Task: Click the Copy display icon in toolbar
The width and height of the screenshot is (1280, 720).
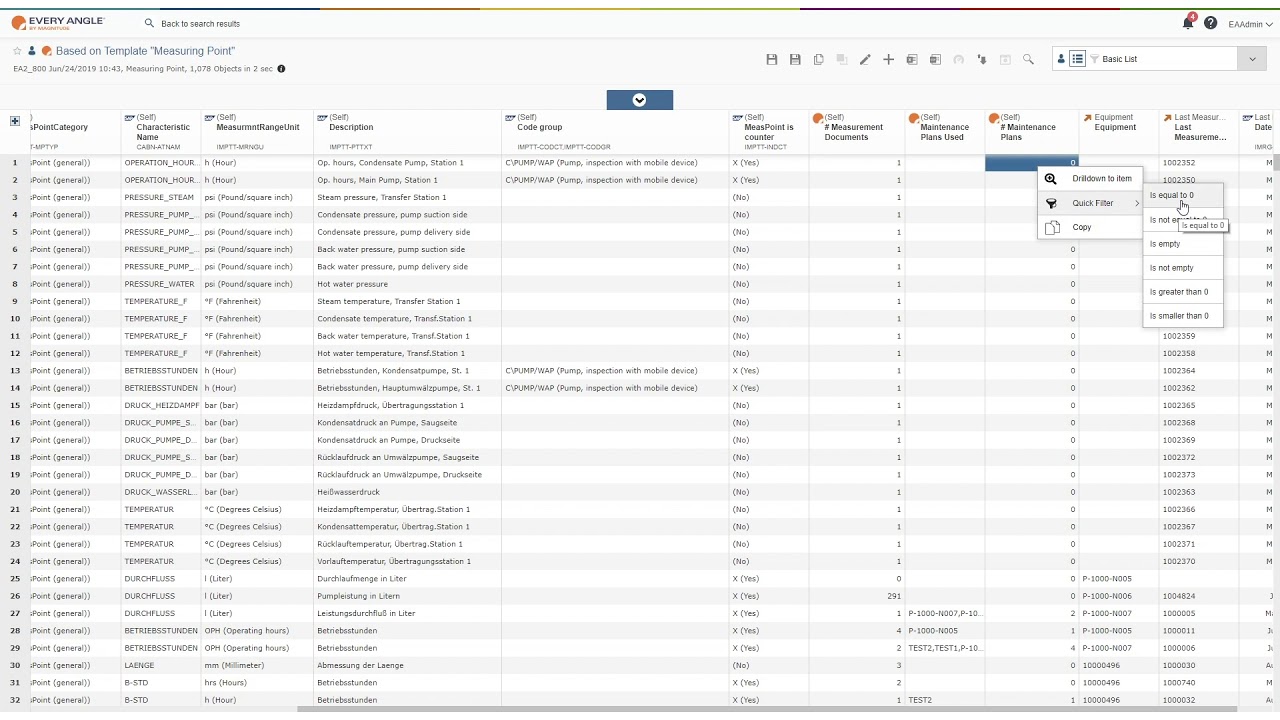Action: pyautogui.click(x=818, y=60)
